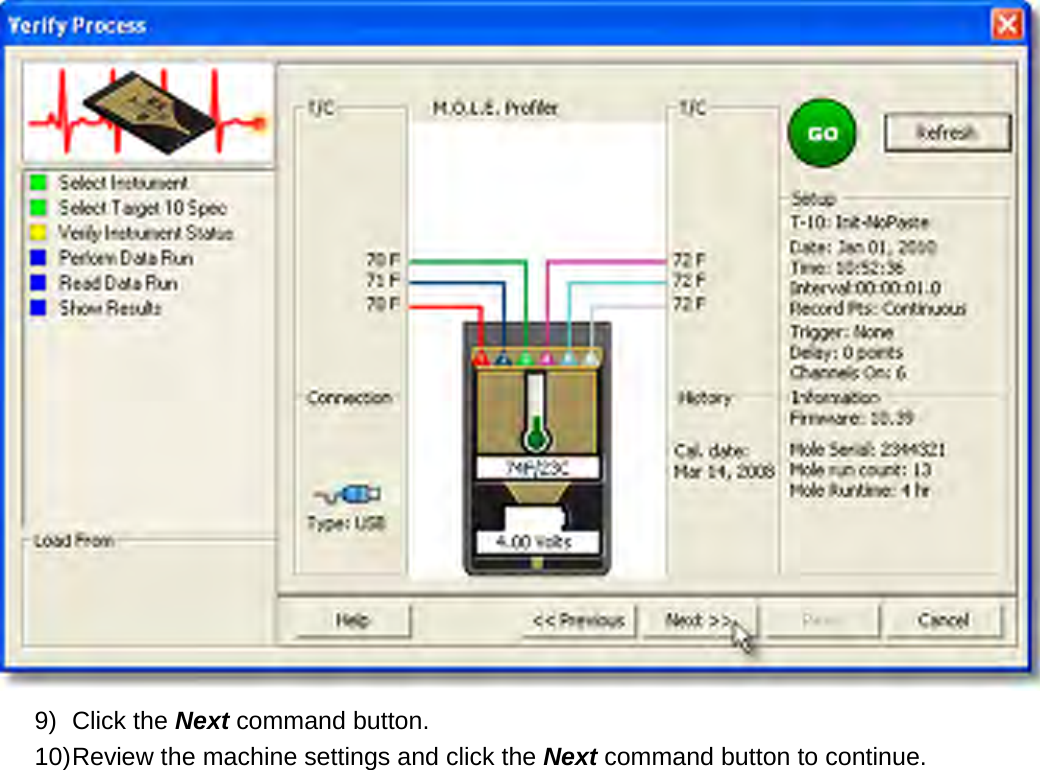Click the 'M.O.L.E. Profiler' heading
This screenshot has width=1040, height=770.
[495, 107]
